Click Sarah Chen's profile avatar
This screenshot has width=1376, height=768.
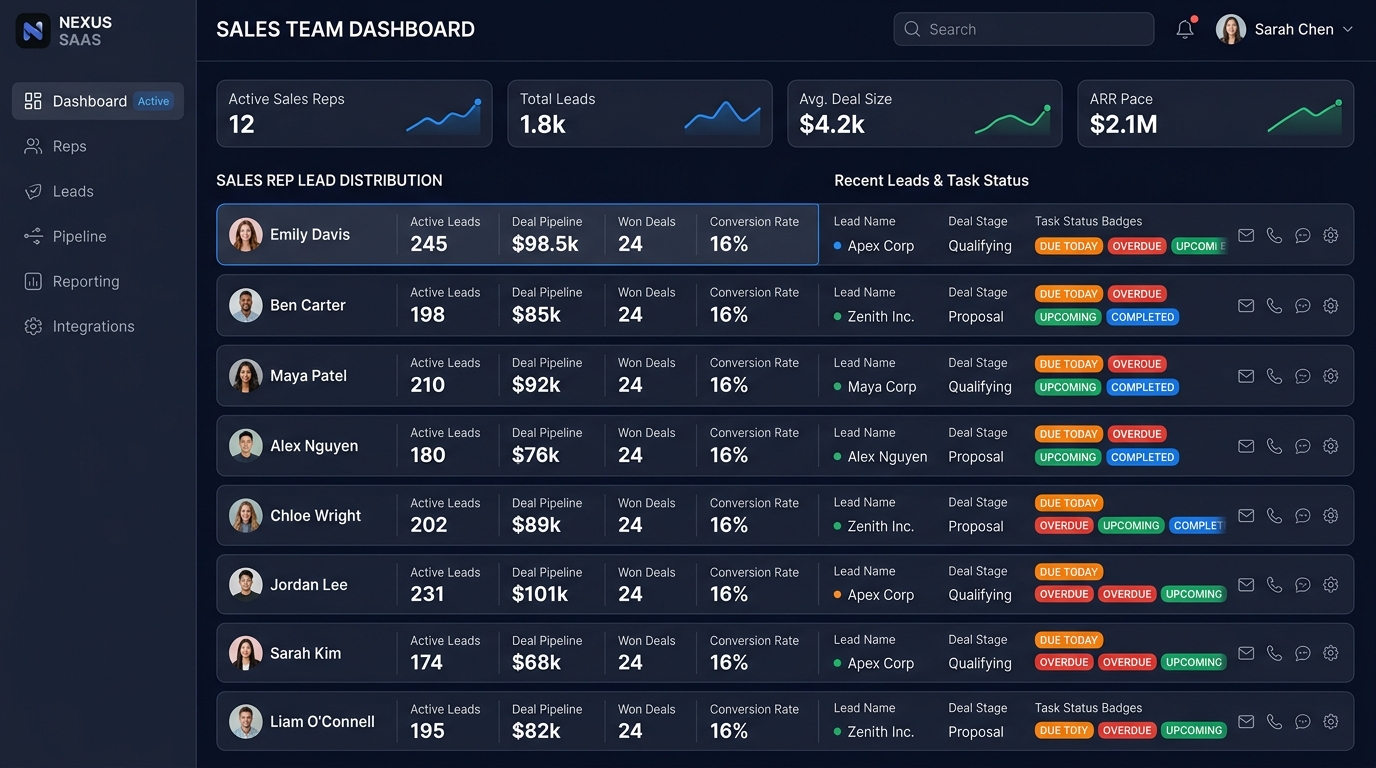(1230, 29)
